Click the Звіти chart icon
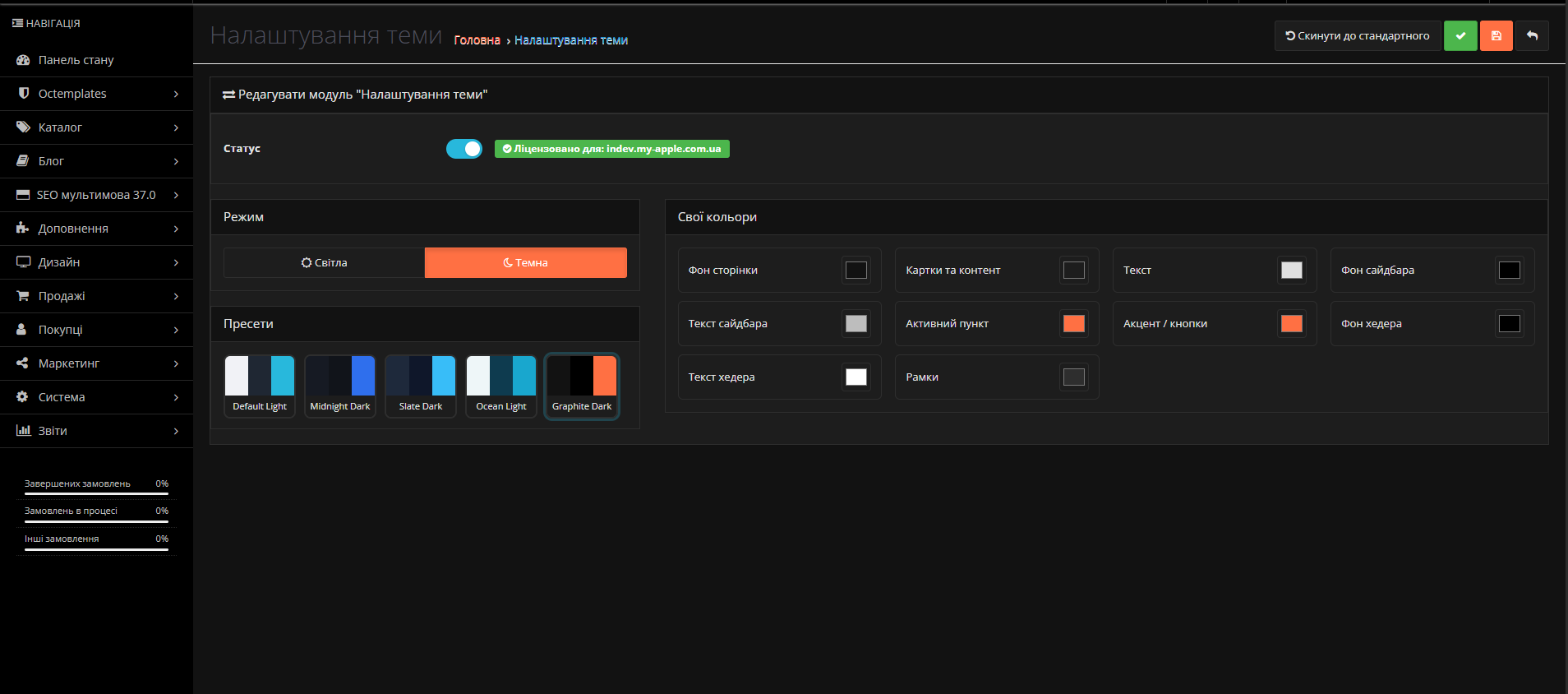Image resolution: width=1568 pixels, height=694 pixels. pyautogui.click(x=23, y=431)
